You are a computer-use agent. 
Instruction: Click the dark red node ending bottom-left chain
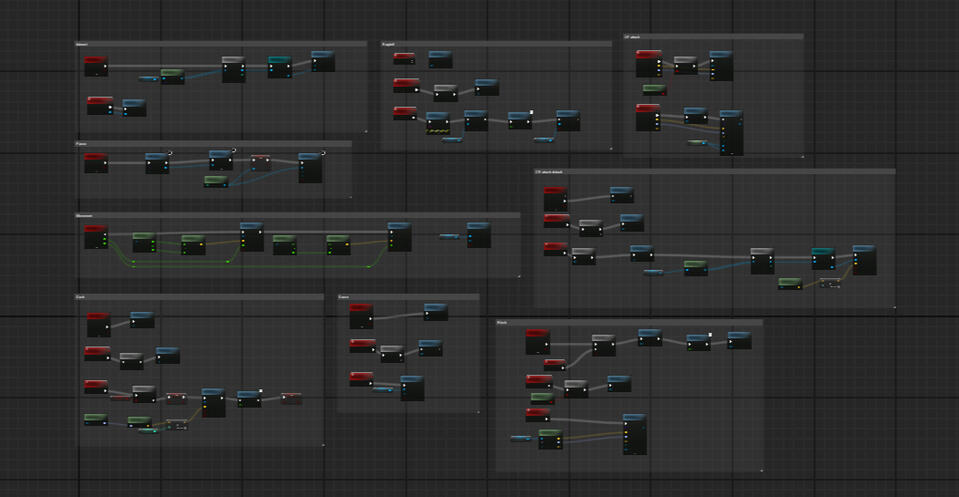[x=291, y=398]
